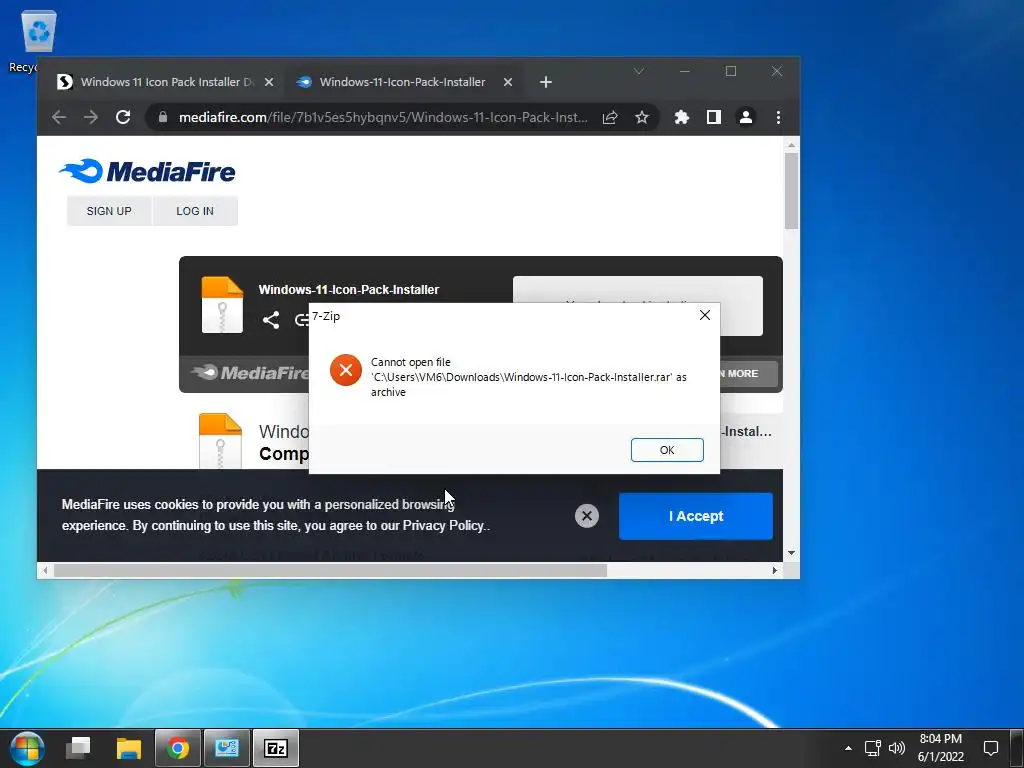View site security lock info
The image size is (1024, 768).
click(163, 118)
